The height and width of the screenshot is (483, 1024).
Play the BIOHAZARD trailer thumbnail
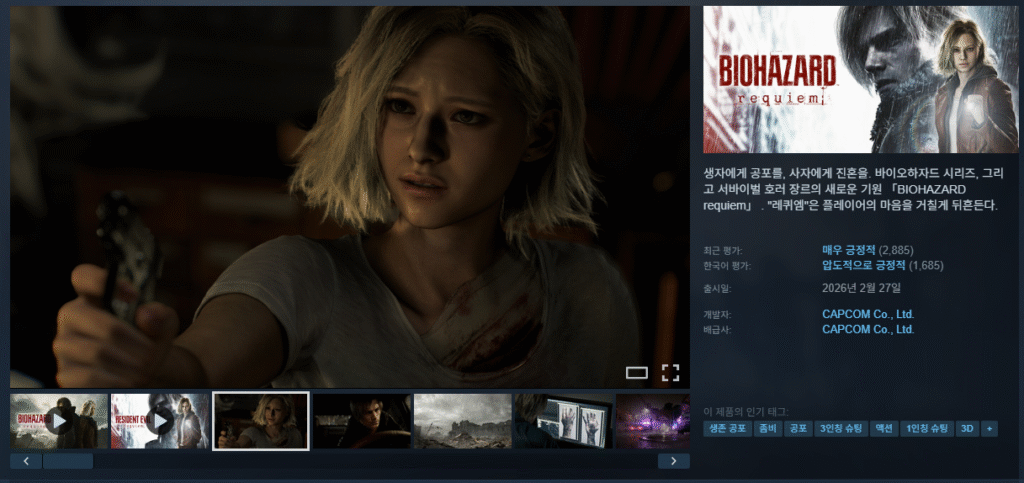tap(59, 421)
